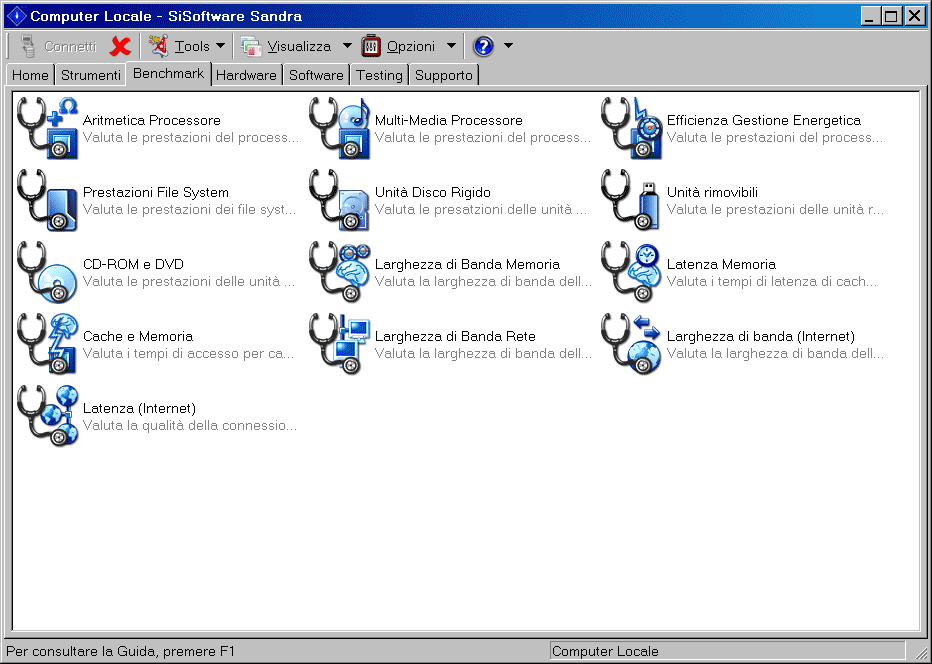
Task: Maximize the Sandra window
Action: click(891, 16)
